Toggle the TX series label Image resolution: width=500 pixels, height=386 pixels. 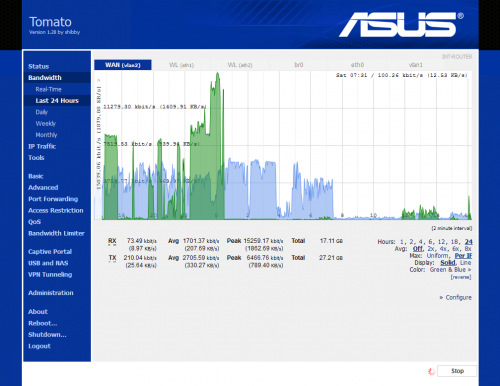(x=112, y=258)
